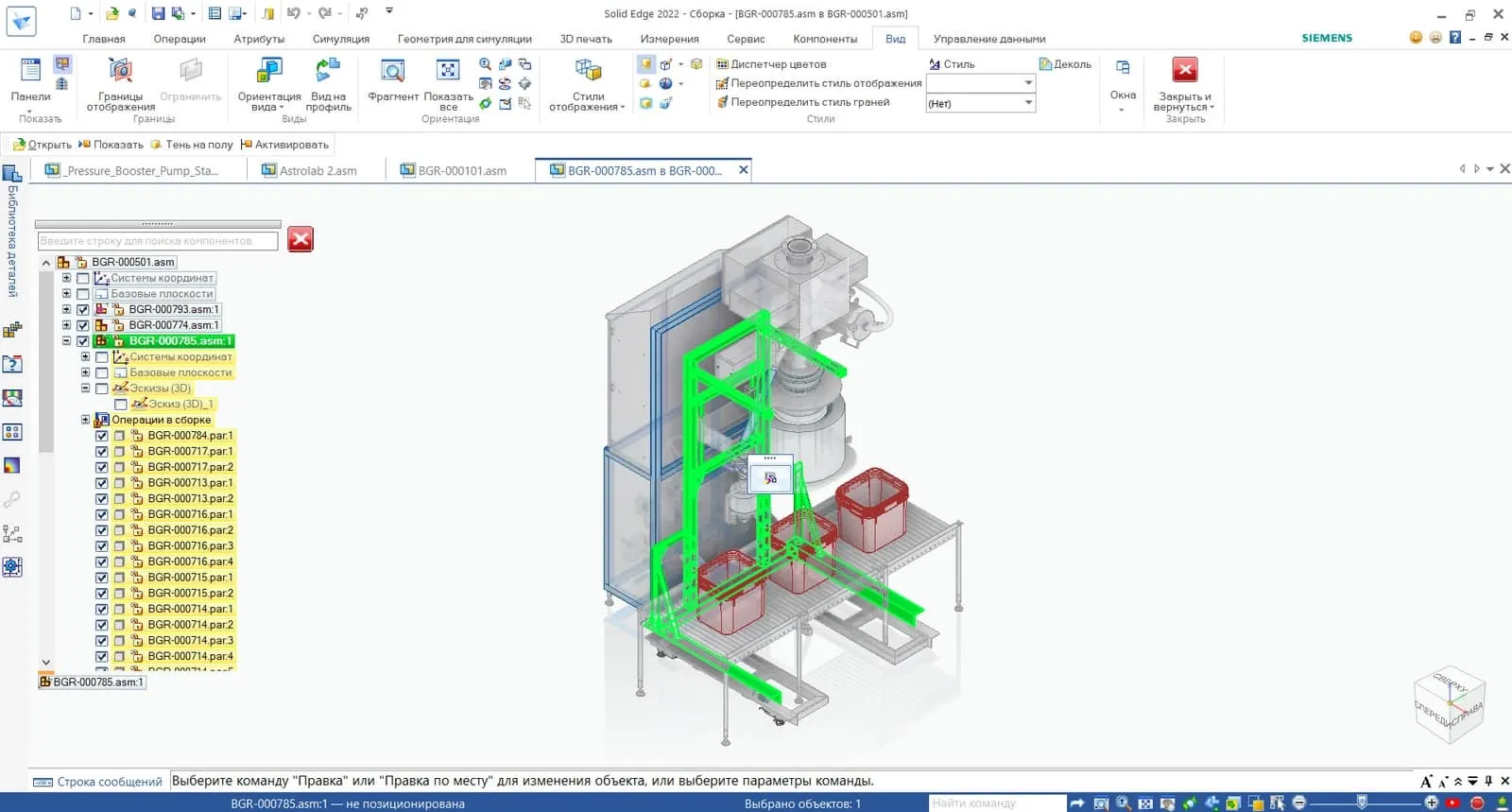Expand BGR-000793.asm:1 tree node
1512x812 pixels.
point(66,309)
